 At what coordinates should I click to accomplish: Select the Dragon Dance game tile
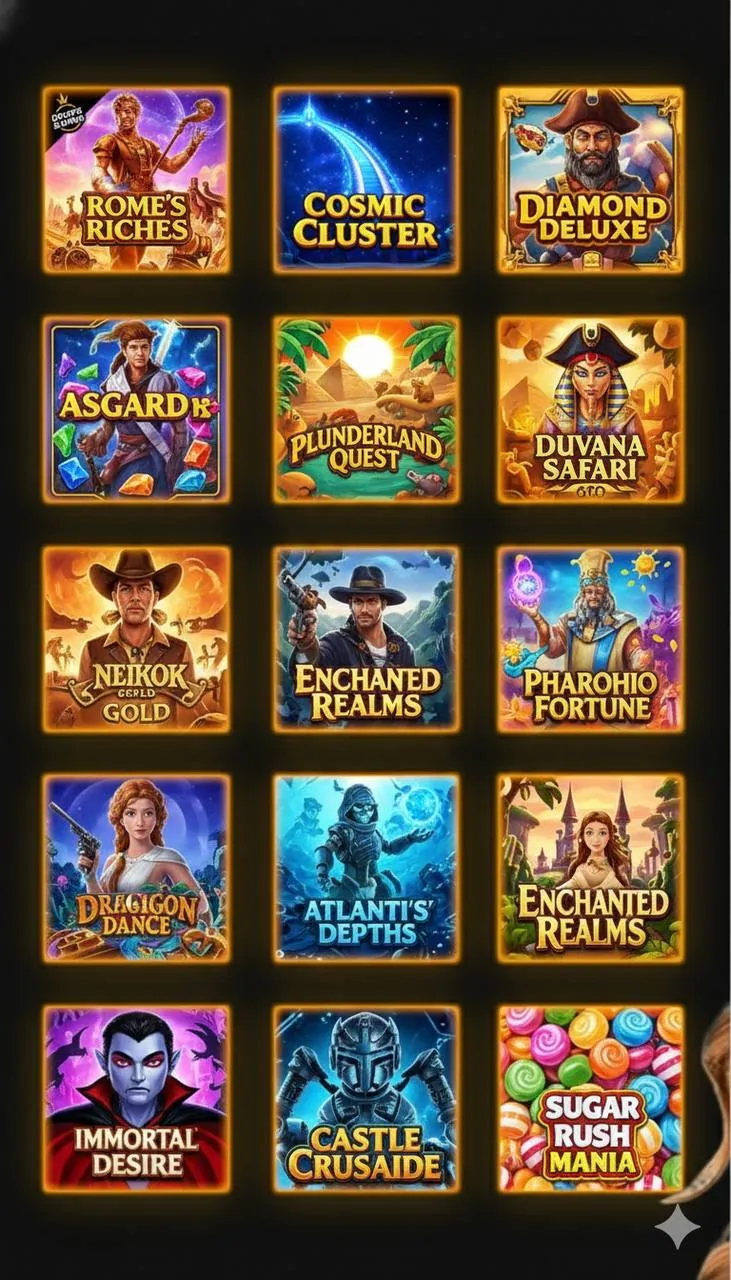point(136,868)
